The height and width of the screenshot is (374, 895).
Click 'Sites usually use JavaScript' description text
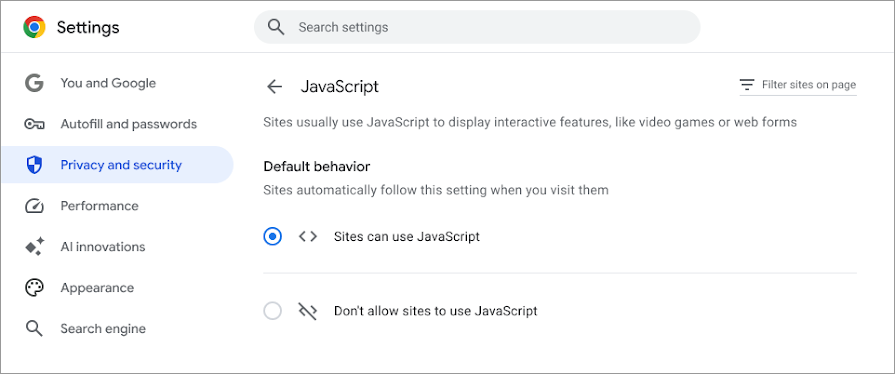530,122
